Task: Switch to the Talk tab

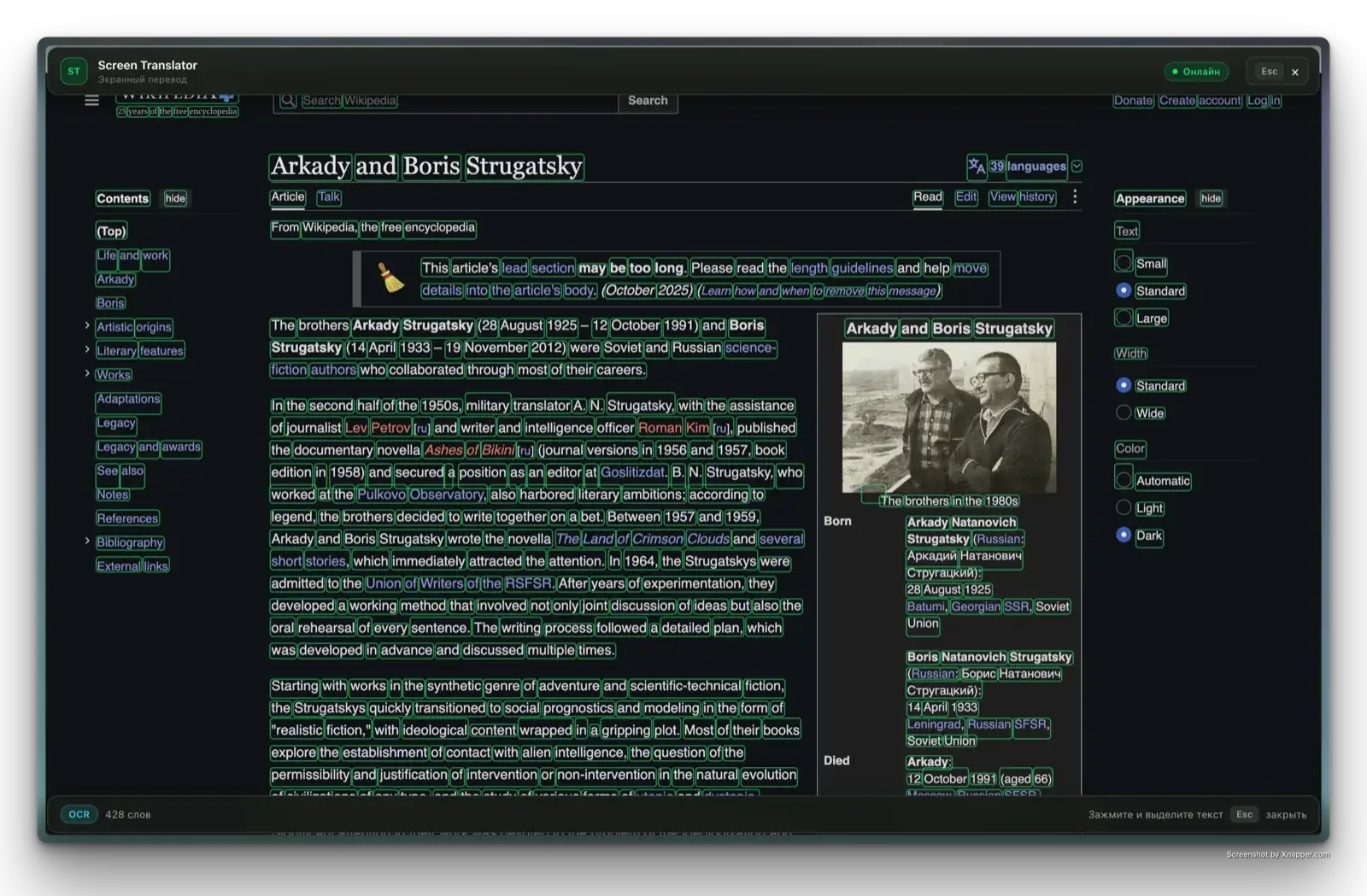Action: 329,197
